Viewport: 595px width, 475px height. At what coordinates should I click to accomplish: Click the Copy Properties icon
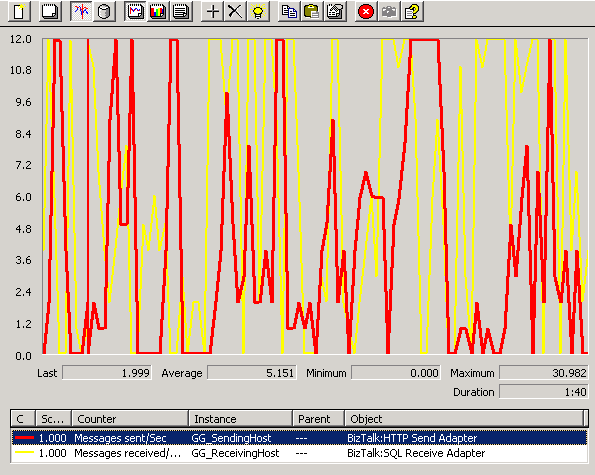[289, 12]
